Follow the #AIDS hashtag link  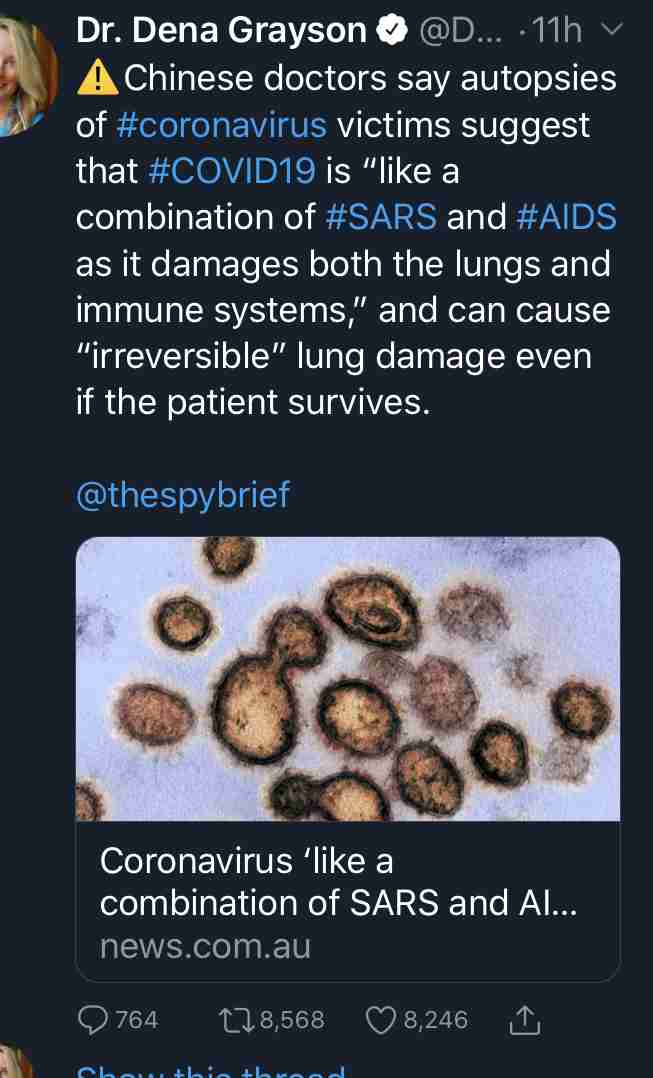point(566,217)
